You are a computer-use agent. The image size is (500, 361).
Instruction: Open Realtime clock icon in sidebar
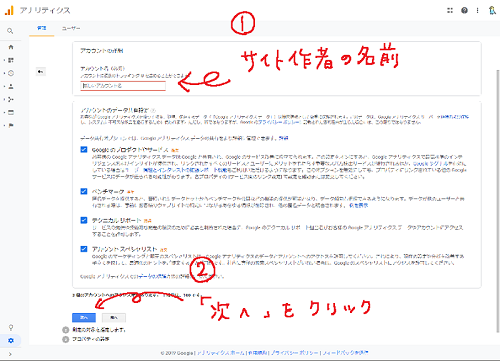[x=11, y=73]
